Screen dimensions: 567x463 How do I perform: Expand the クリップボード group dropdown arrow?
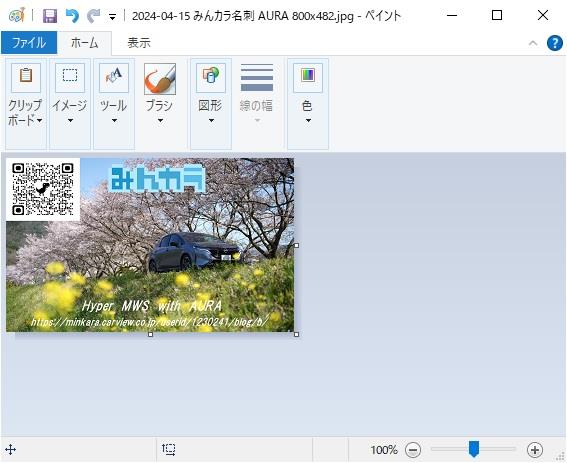tap(40, 120)
